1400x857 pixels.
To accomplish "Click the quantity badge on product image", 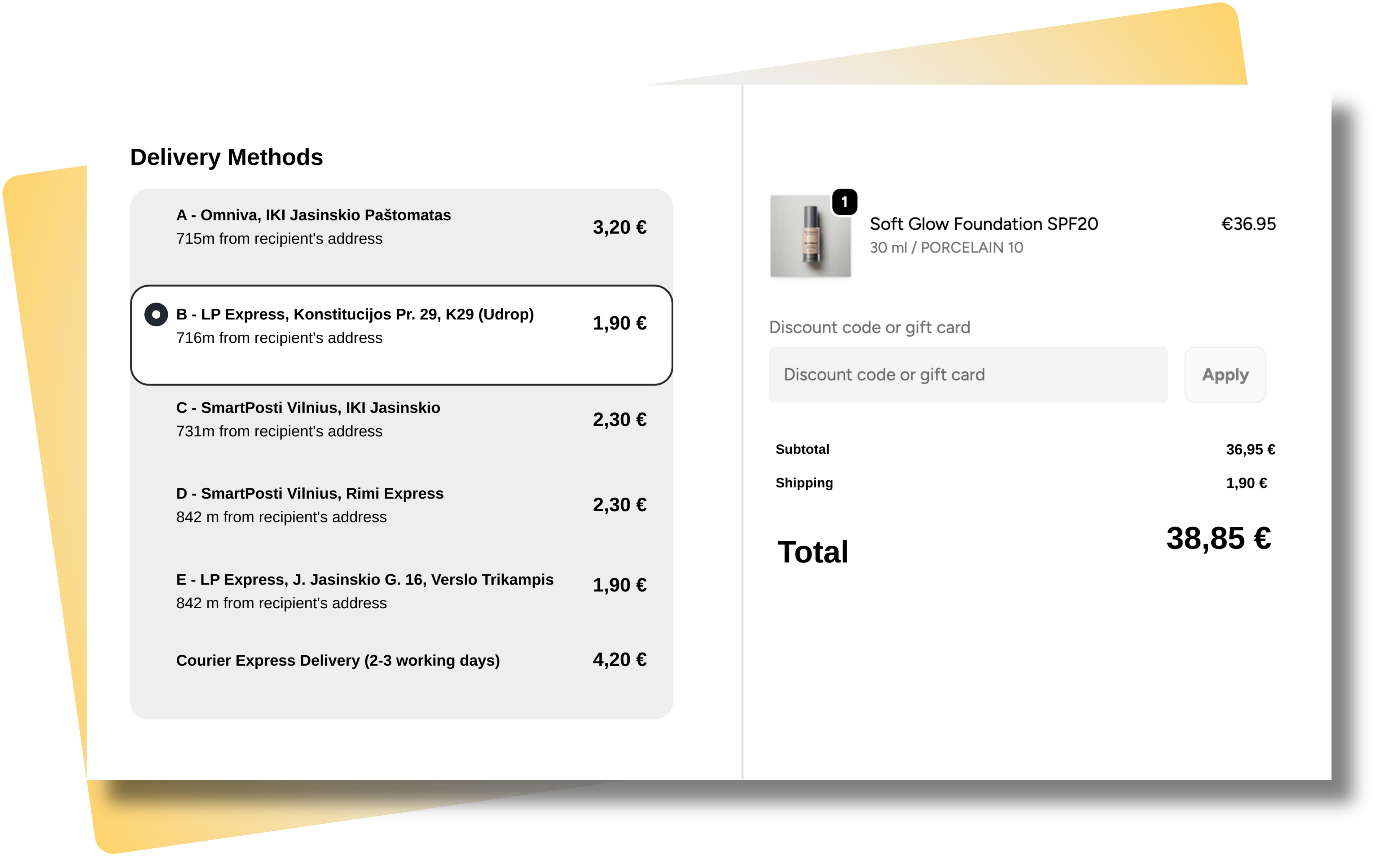I will (x=844, y=202).
